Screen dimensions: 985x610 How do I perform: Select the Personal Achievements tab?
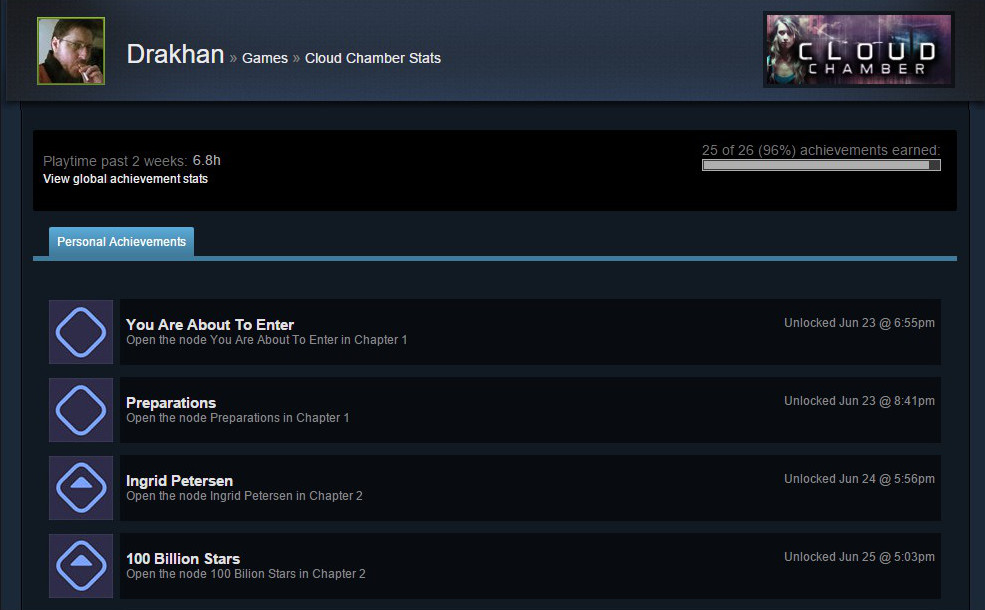121,242
